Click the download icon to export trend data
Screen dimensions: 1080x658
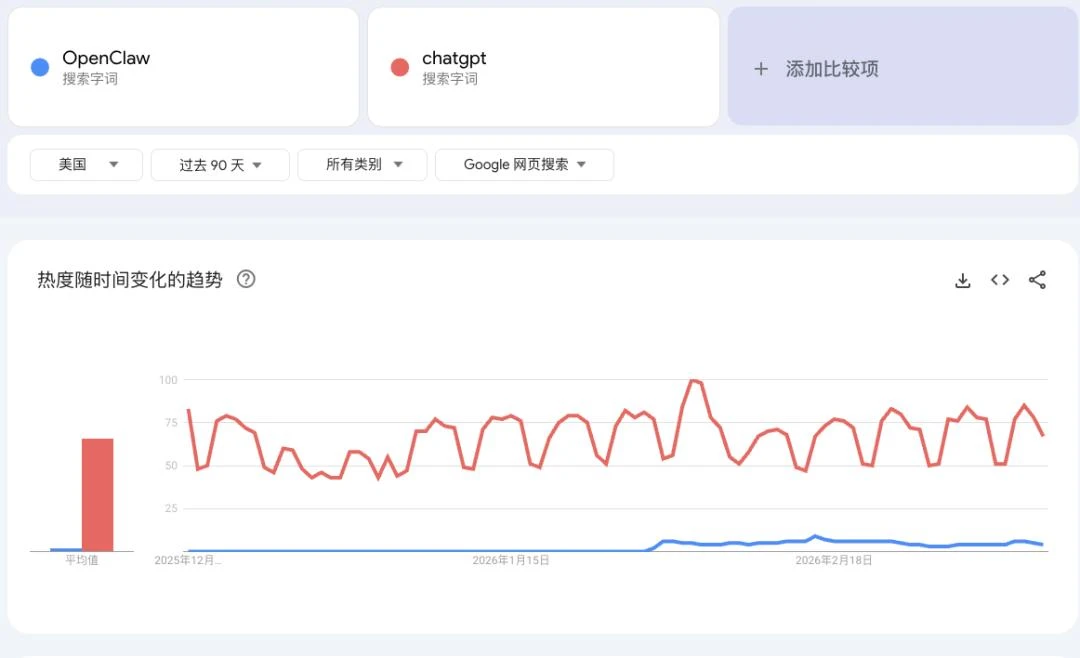(962, 280)
